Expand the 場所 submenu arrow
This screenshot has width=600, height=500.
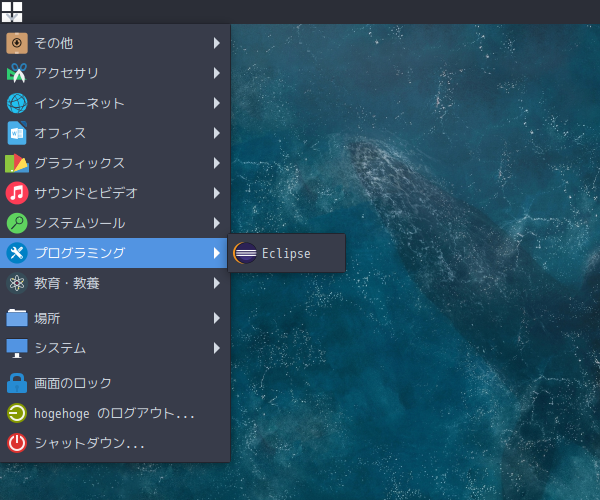(217, 318)
